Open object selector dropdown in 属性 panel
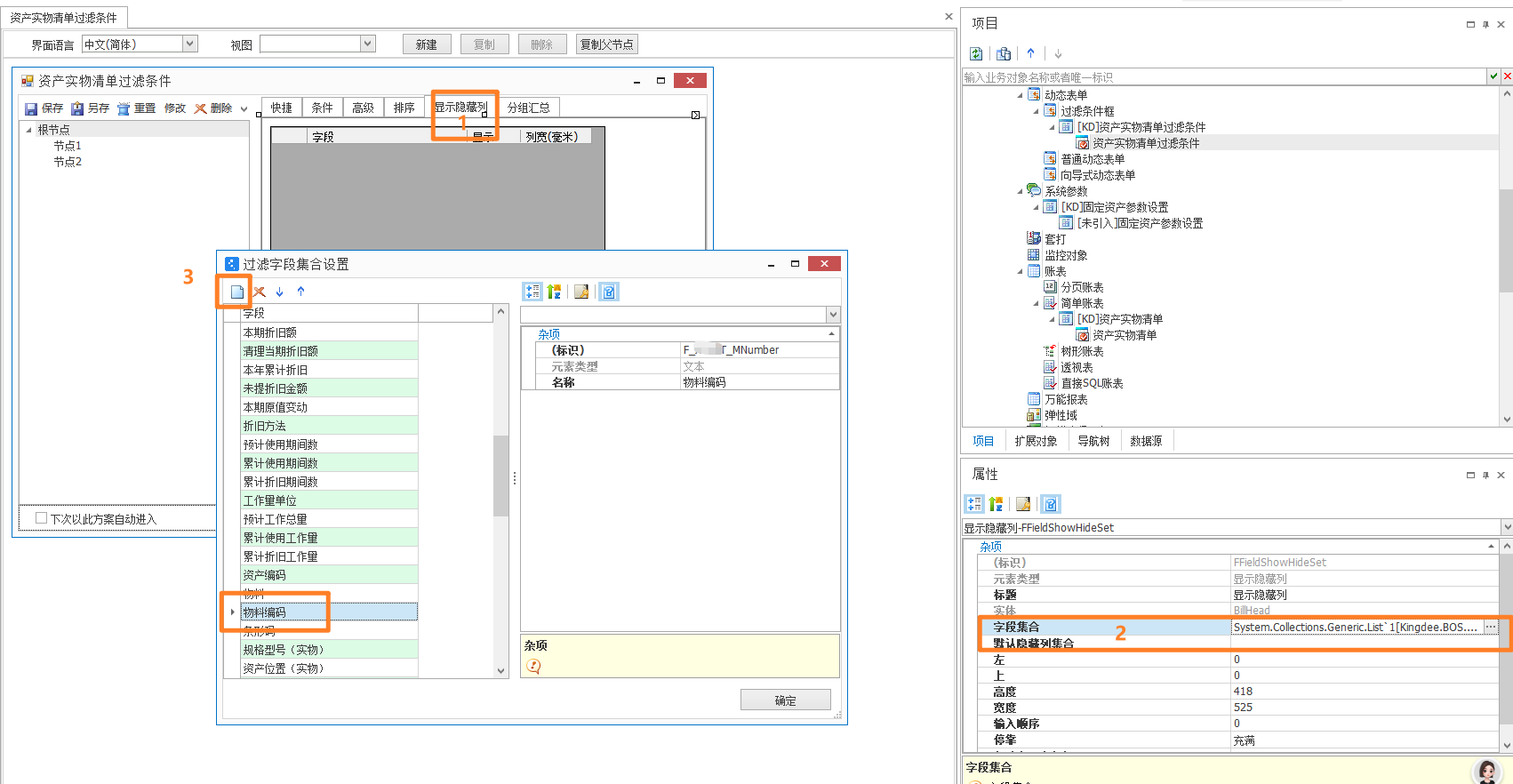The width and height of the screenshot is (1513, 784). (x=1506, y=527)
